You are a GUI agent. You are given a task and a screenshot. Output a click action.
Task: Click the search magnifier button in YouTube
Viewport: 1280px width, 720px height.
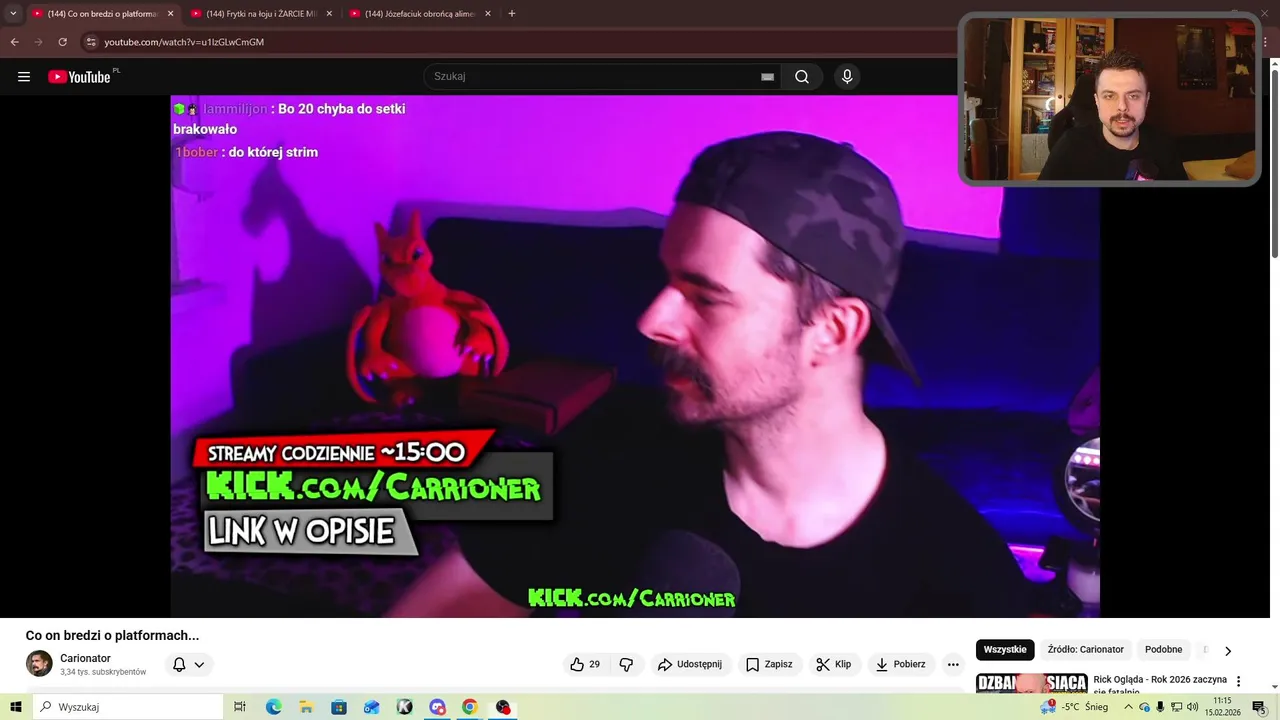pyautogui.click(x=802, y=77)
